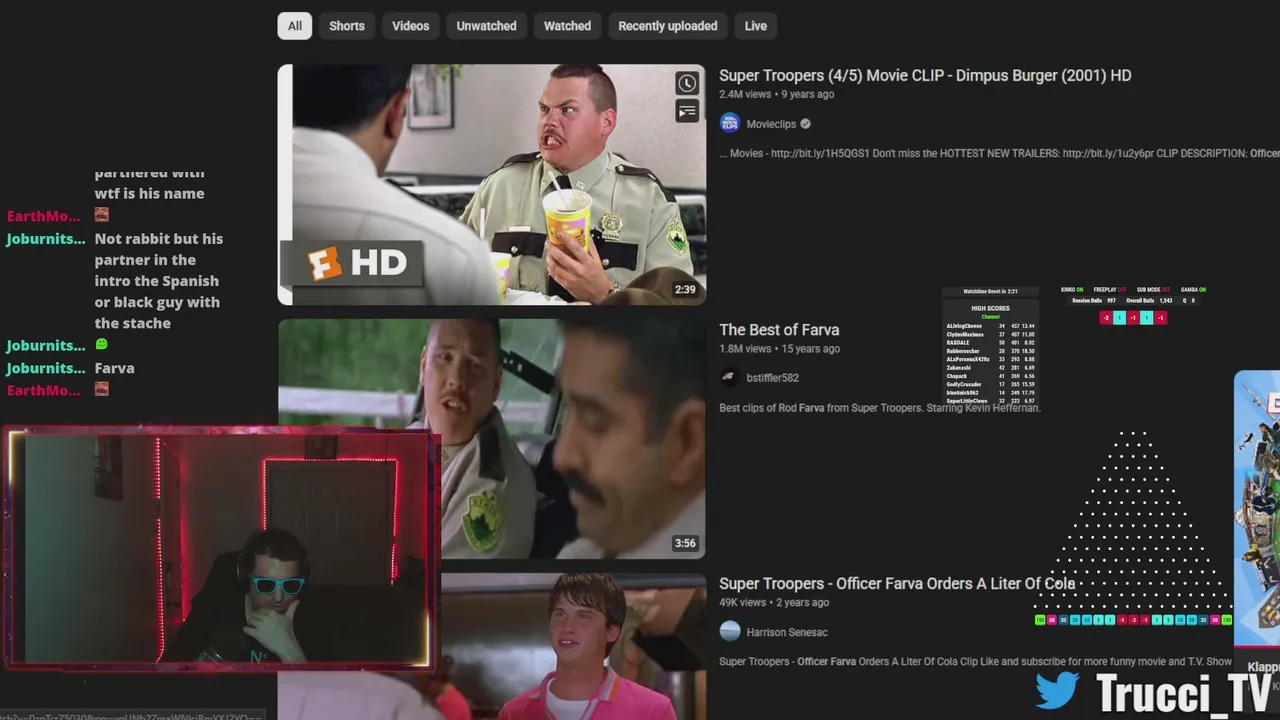The height and width of the screenshot is (720, 1280).
Task: Click Watch later clock icon on Dimpus Burger thumbnail
Action: 687,83
